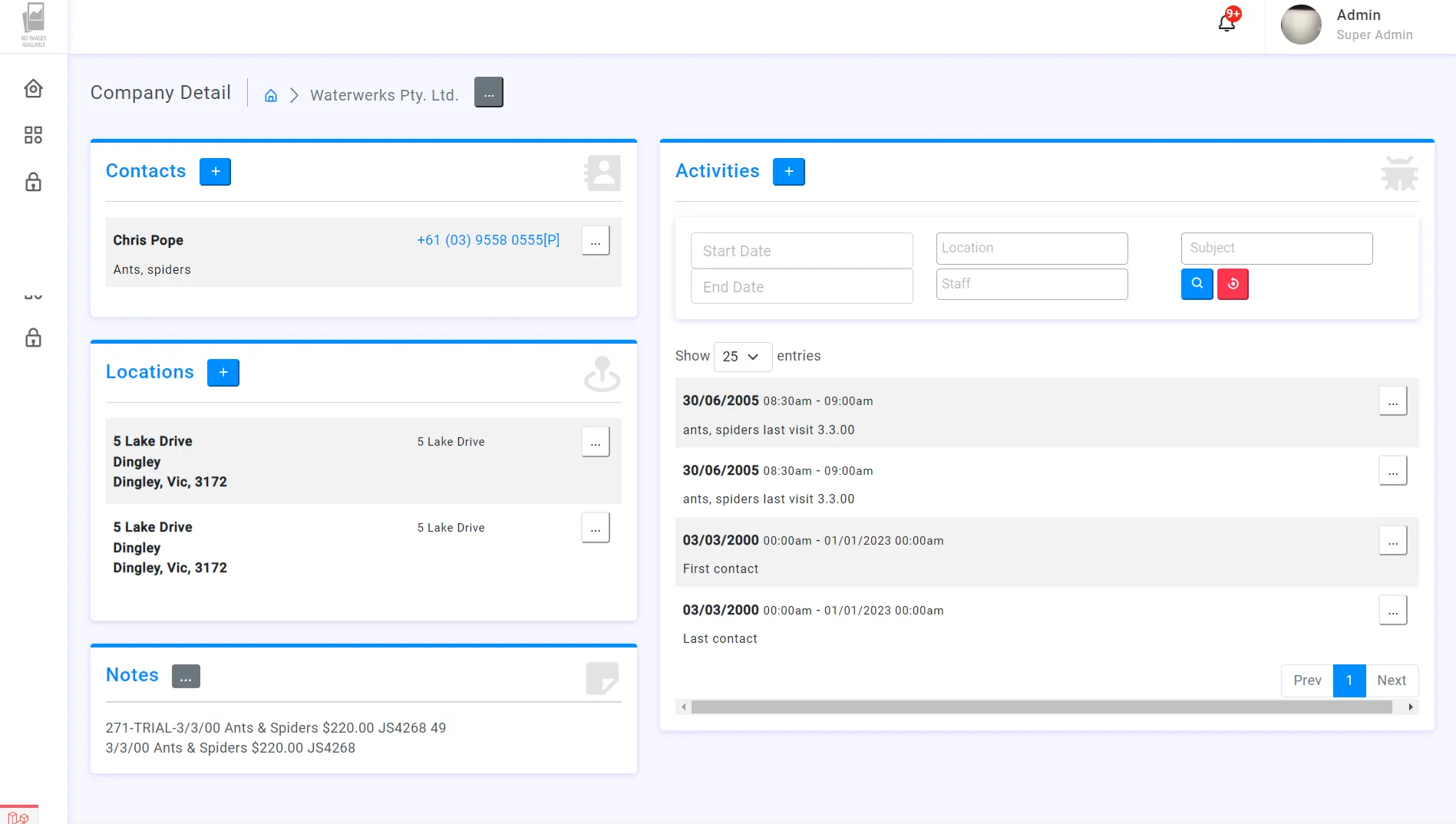Open the Show entries dropdown
1456x824 pixels.
click(742, 357)
